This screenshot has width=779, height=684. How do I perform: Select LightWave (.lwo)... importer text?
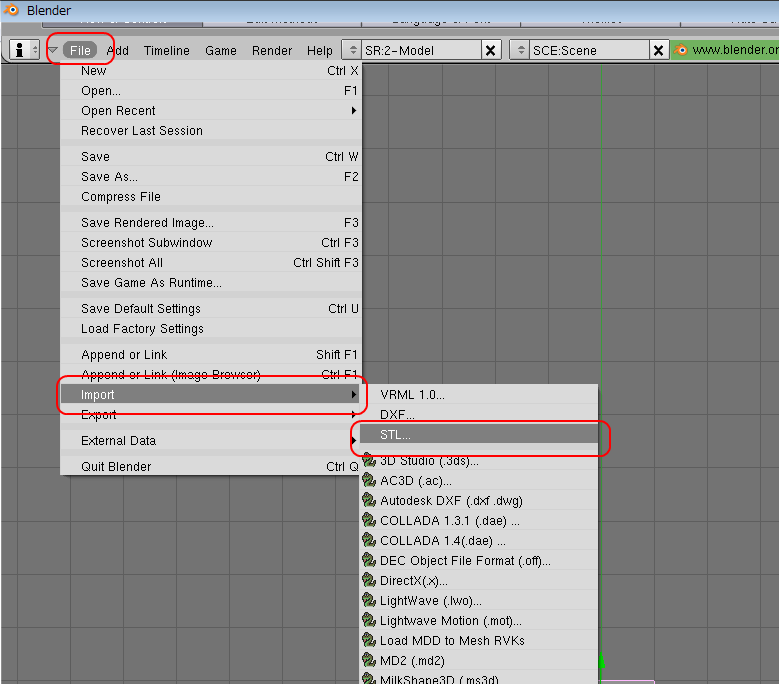tap(431, 601)
